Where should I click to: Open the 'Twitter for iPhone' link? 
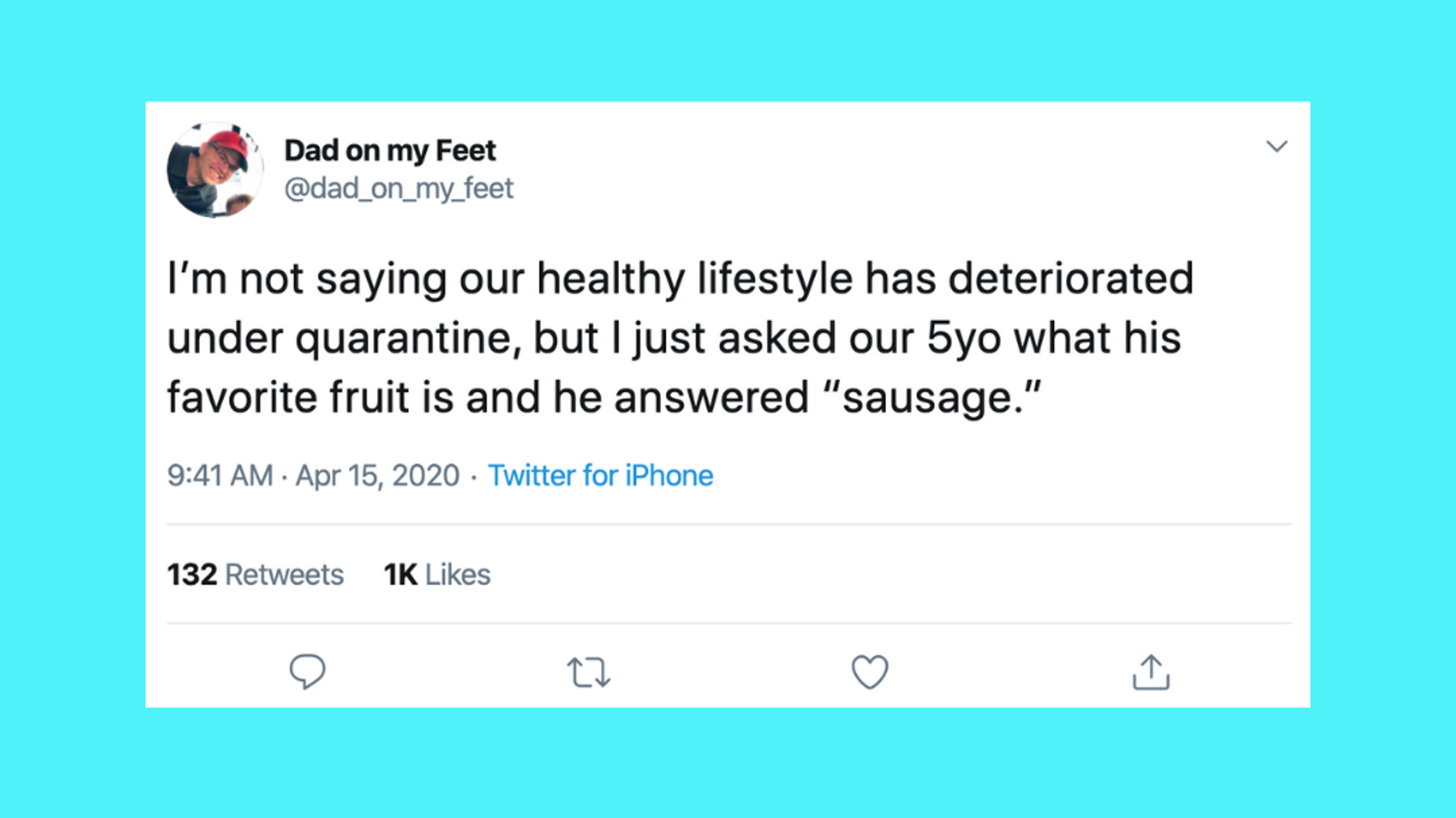click(x=600, y=475)
